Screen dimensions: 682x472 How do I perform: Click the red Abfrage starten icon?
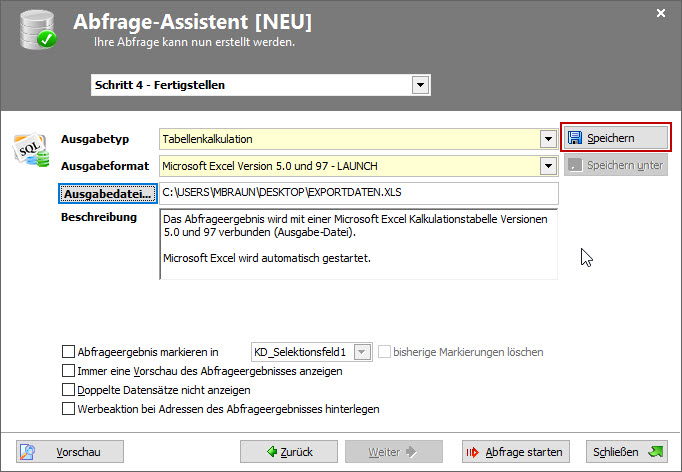[473, 452]
